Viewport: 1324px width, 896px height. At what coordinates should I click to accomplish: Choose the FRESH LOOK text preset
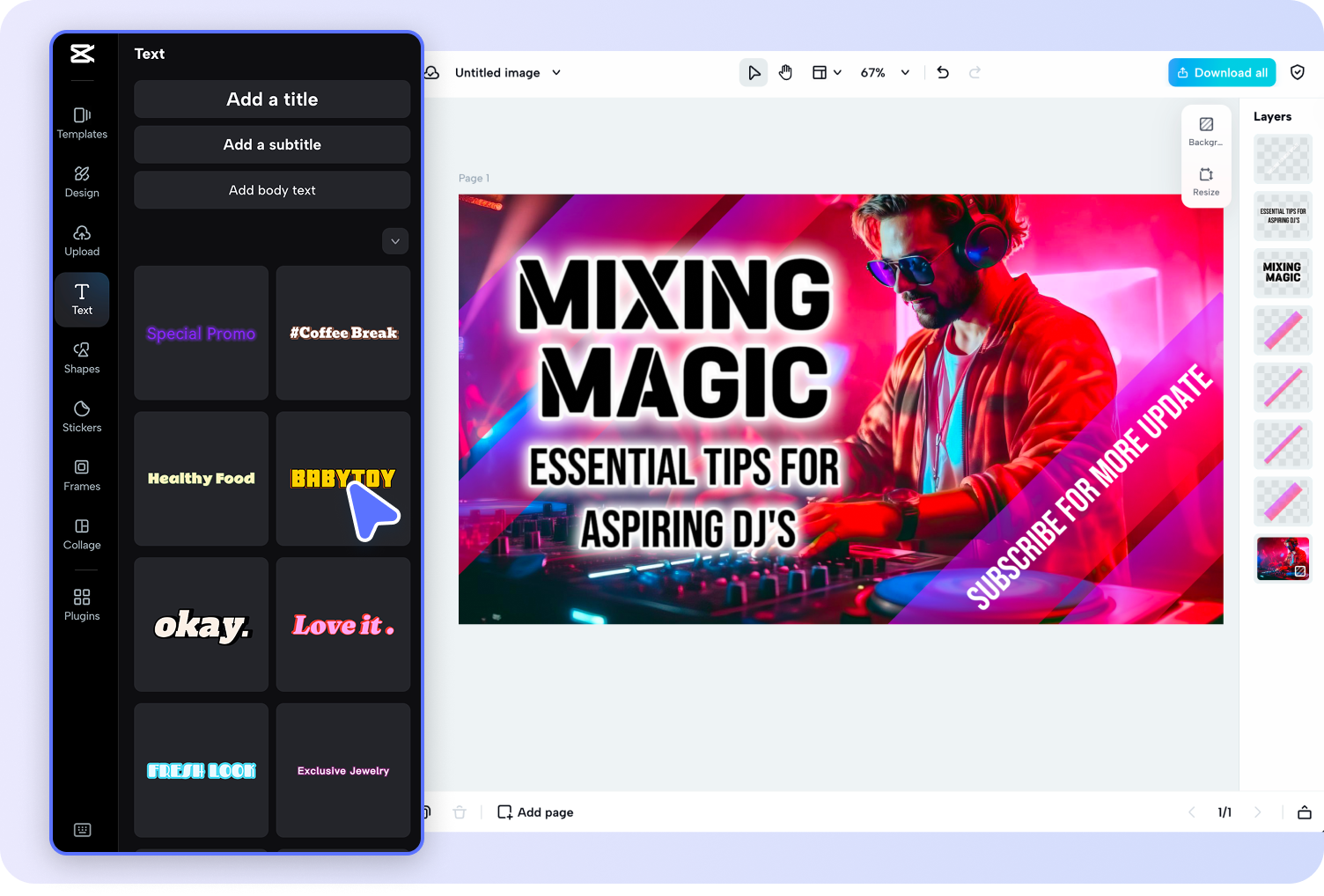201,770
